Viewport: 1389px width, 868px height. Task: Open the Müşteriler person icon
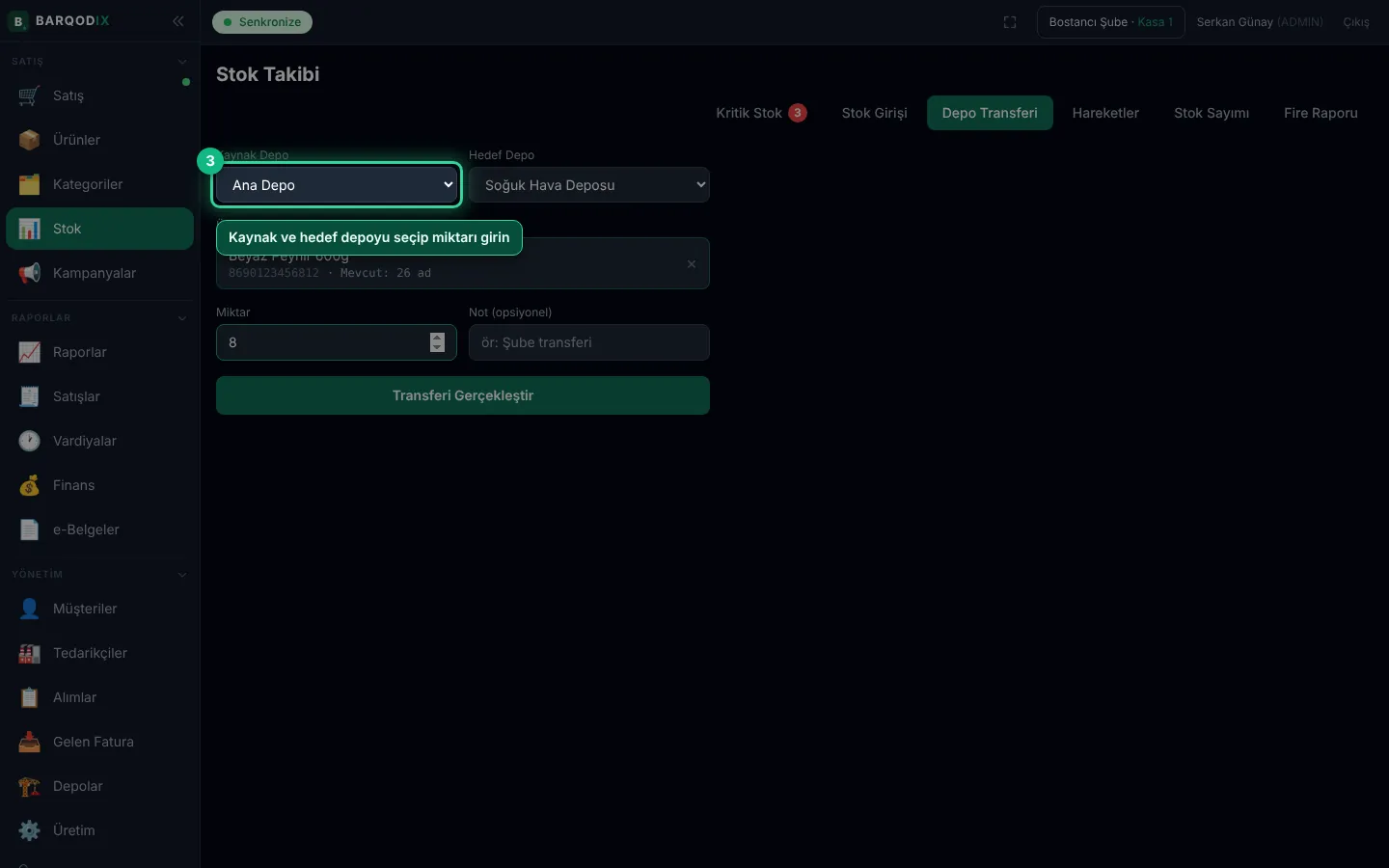pyautogui.click(x=29, y=609)
